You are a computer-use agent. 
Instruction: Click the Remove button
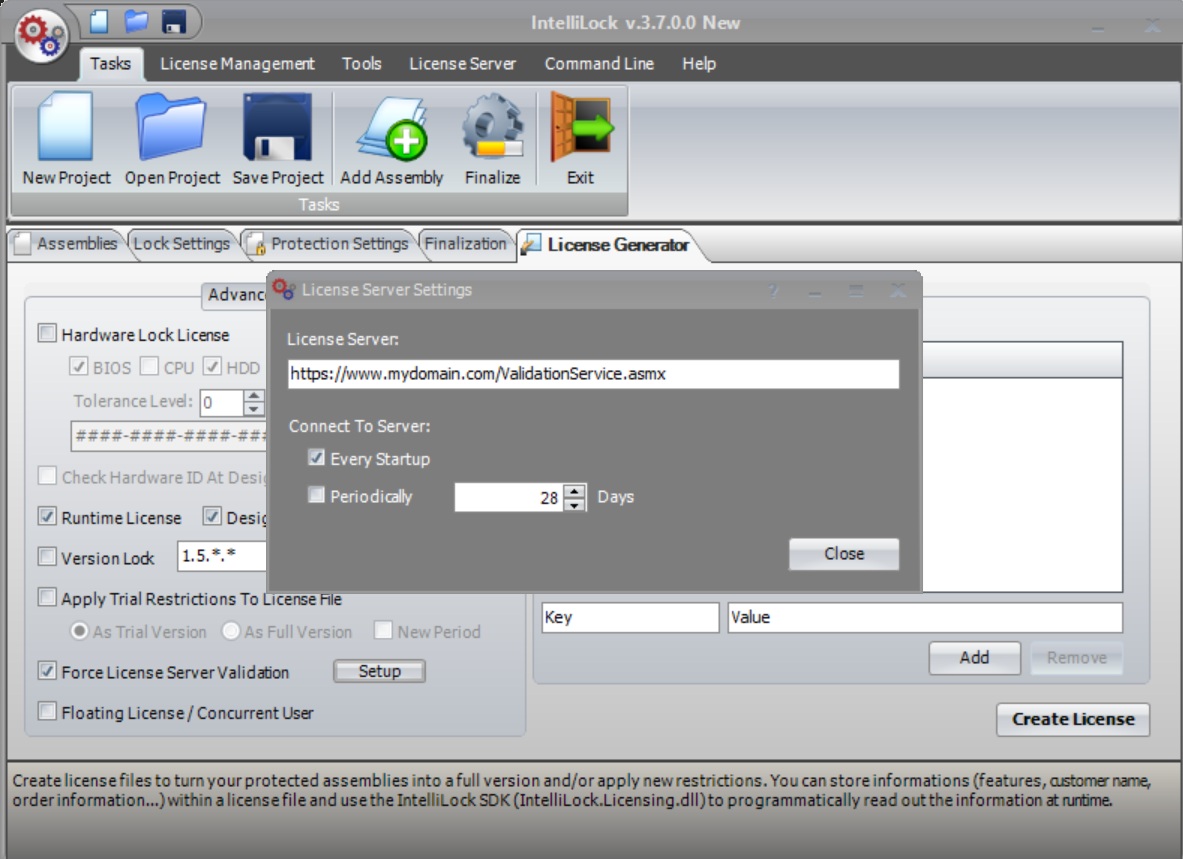1077,658
